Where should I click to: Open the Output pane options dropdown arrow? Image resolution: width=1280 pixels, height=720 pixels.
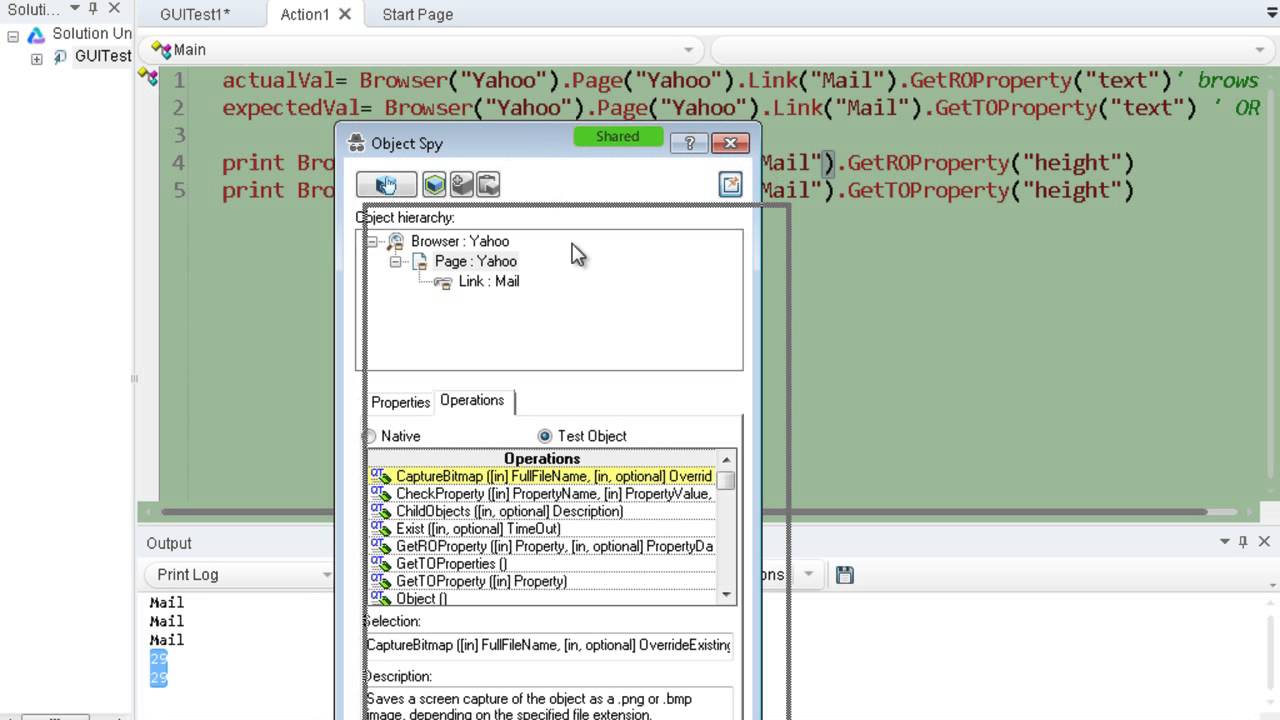[x=1225, y=542]
